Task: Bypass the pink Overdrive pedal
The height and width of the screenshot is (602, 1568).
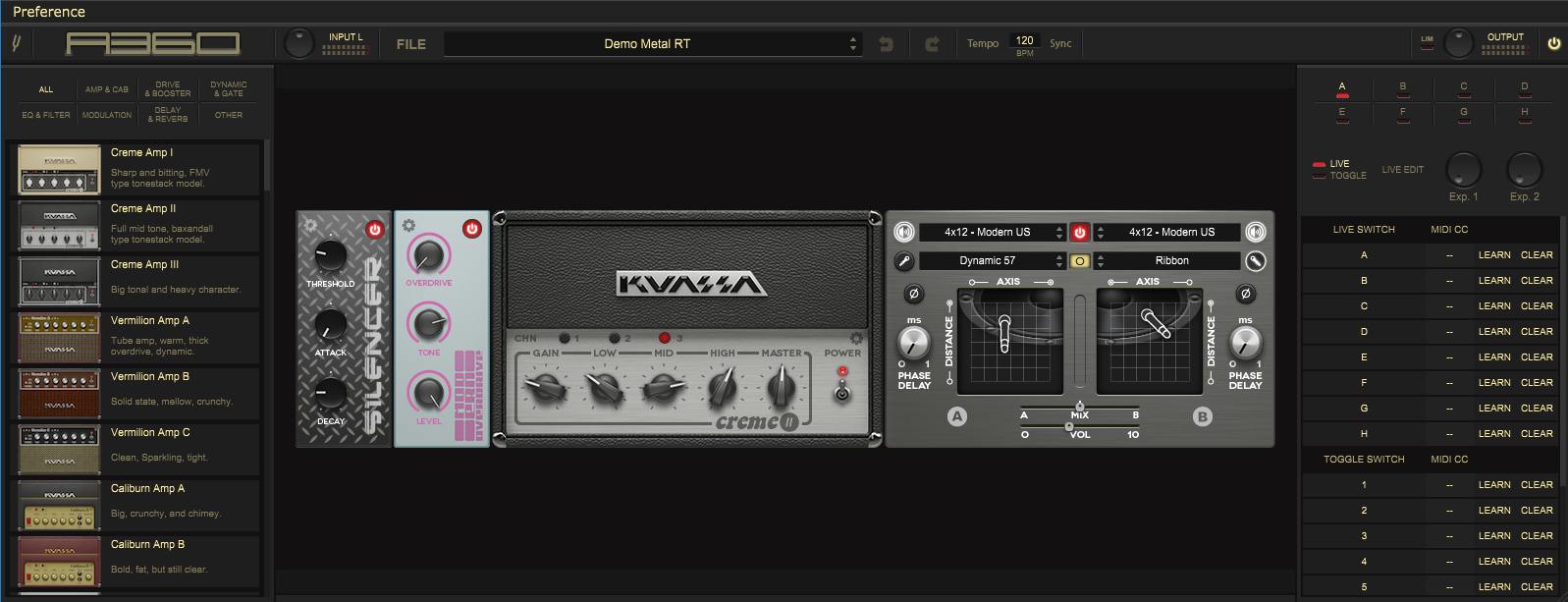Action: point(471,229)
